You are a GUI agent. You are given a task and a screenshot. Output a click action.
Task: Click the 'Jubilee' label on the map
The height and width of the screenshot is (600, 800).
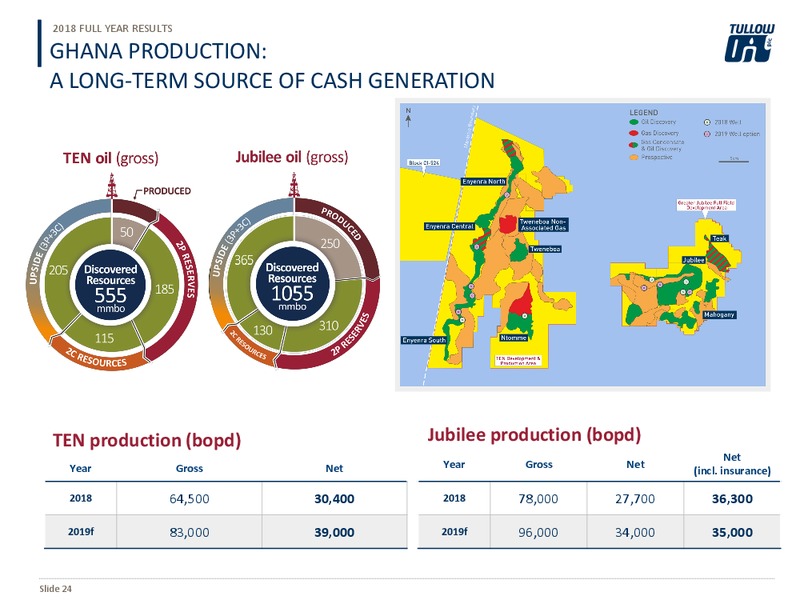point(693,260)
